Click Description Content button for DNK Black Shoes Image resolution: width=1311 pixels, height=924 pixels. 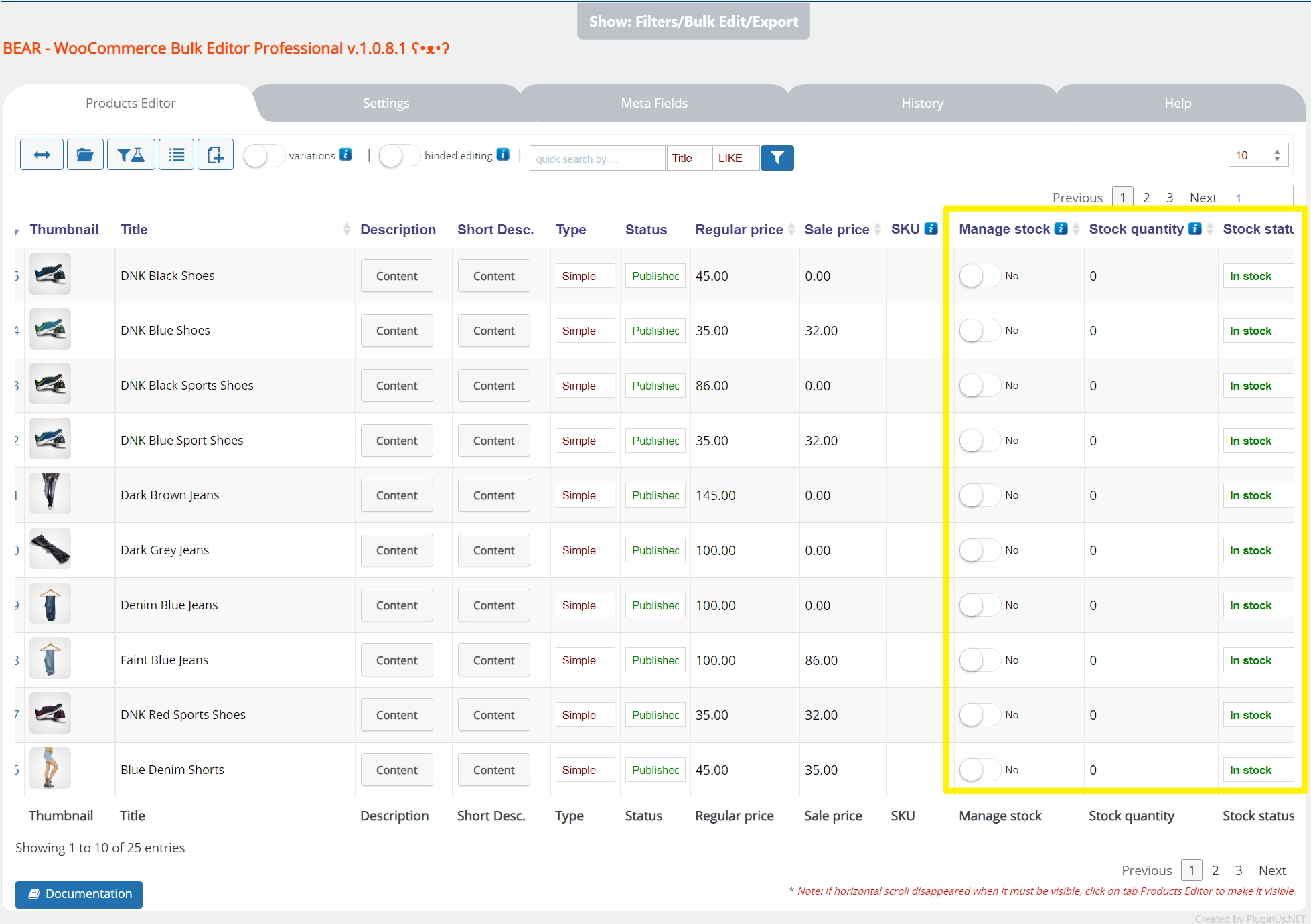point(397,276)
